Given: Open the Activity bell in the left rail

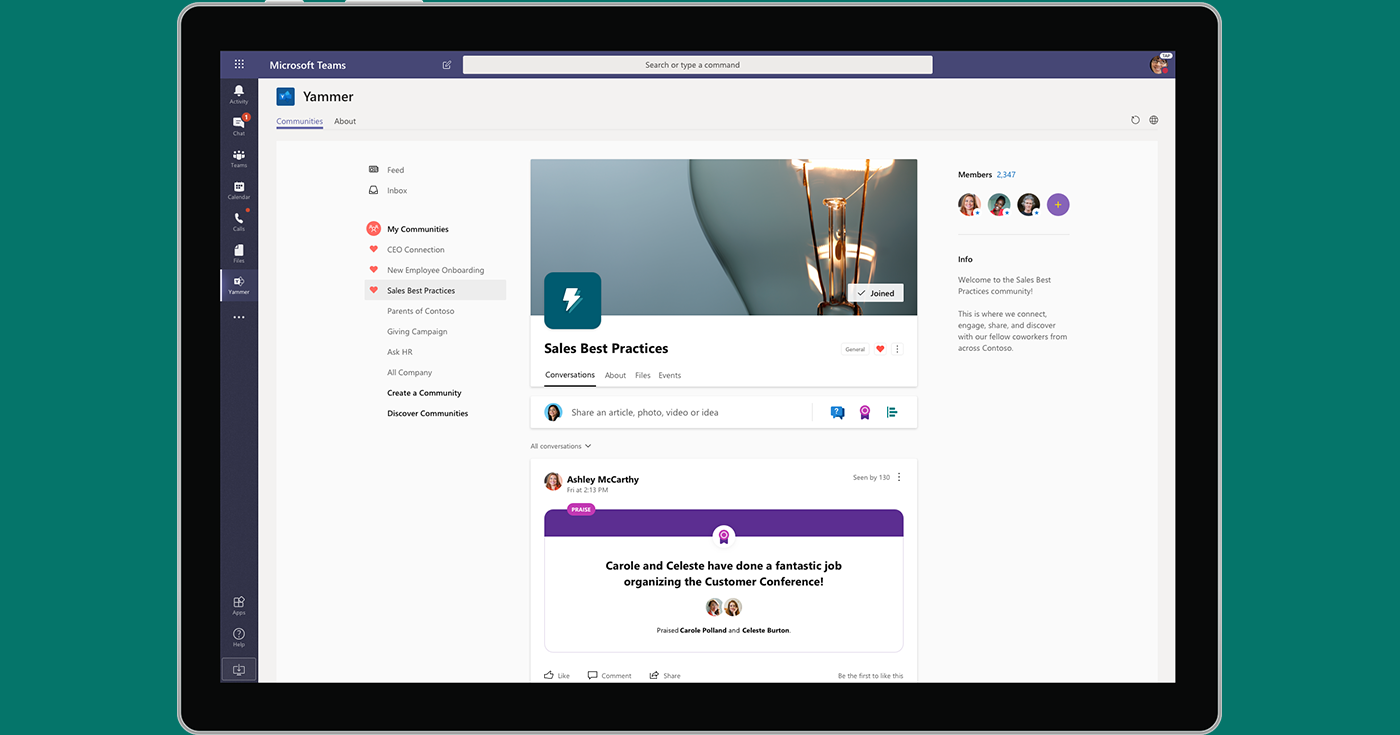Looking at the screenshot, I should 238,92.
